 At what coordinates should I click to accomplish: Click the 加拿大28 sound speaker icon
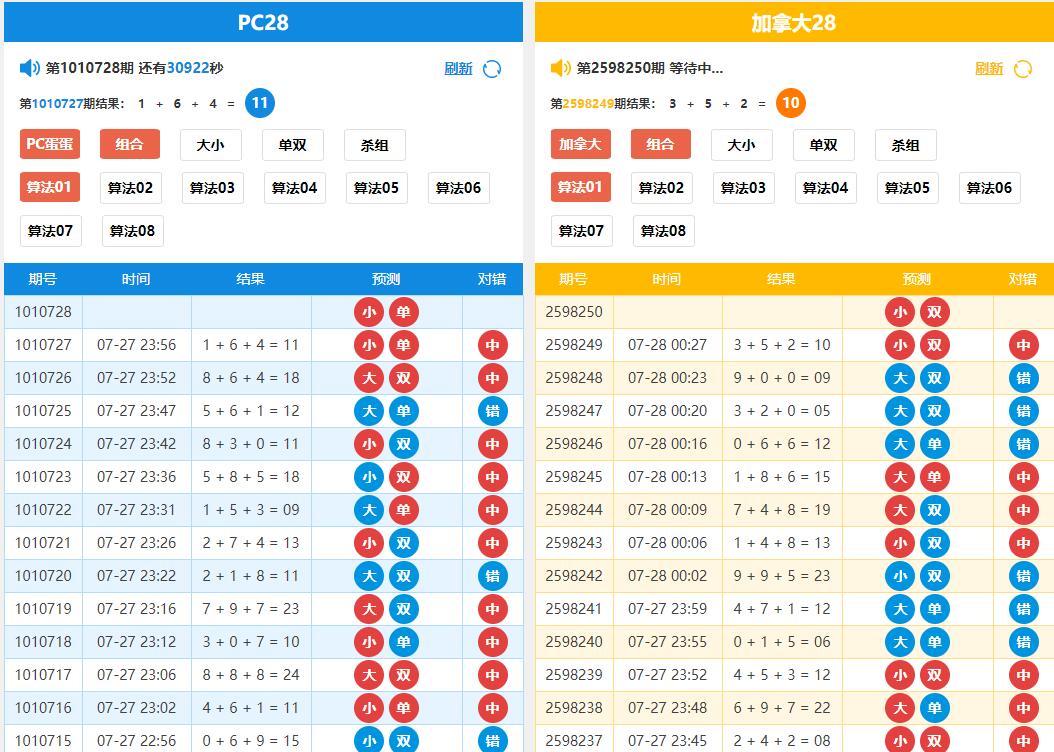point(561,68)
